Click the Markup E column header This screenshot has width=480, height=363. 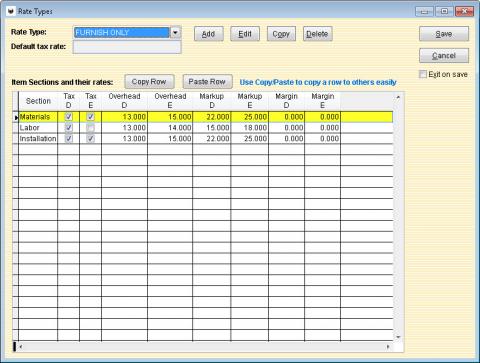pyautogui.click(x=250, y=101)
